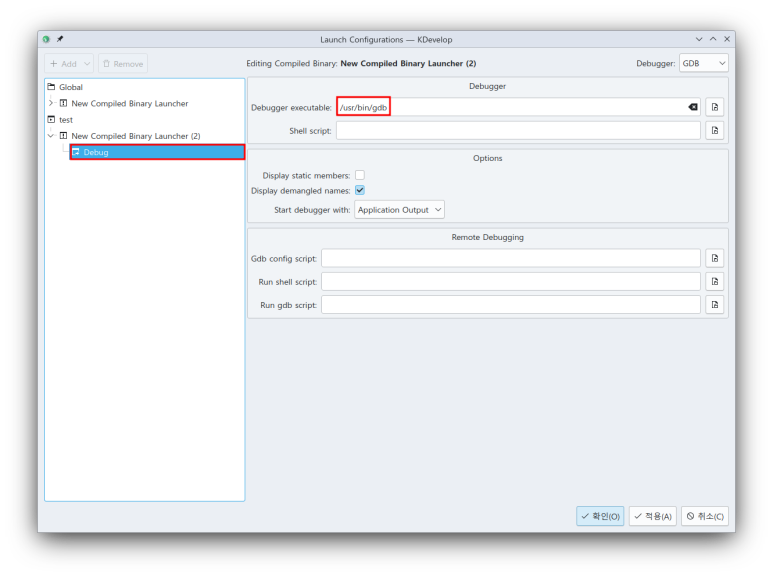Cancel with 취소(C) button

tap(705, 516)
